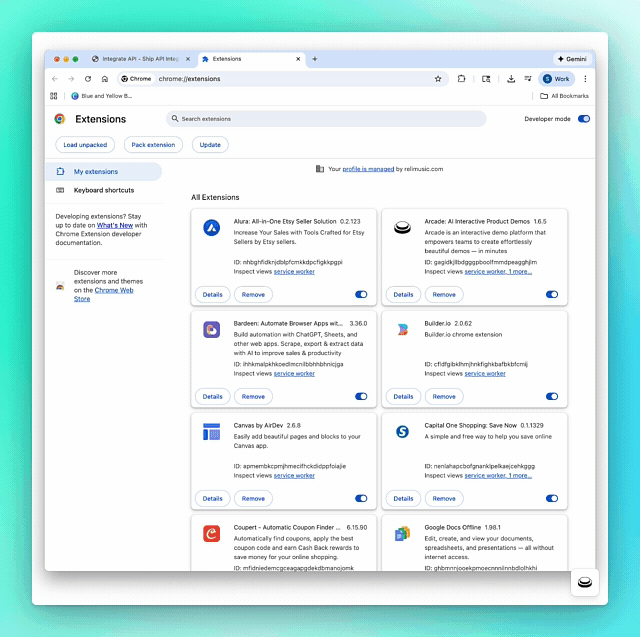This screenshot has height=637, width=640.
Task: Go back using the browser back arrow
Action: [55, 79]
